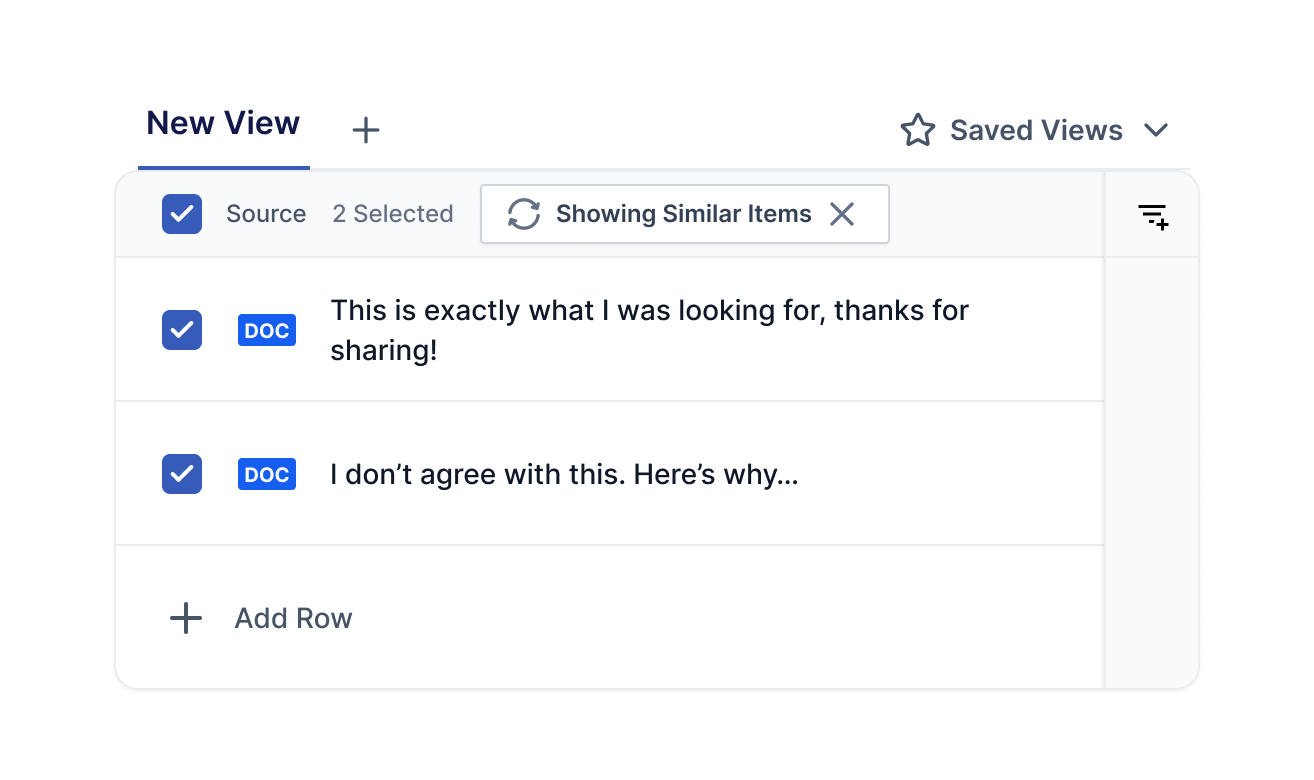Click the DOC badge on the thanks for sharing row
Viewport: 1314px width, 780px height.
(x=267, y=330)
